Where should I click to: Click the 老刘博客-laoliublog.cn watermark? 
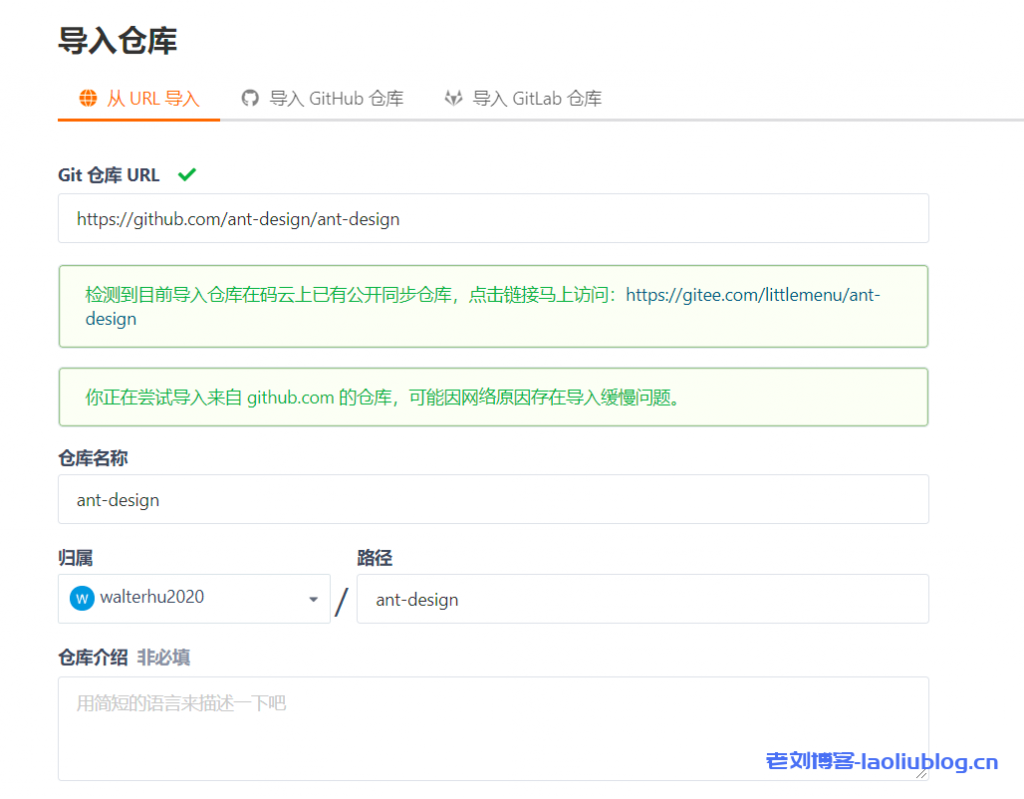click(881, 762)
